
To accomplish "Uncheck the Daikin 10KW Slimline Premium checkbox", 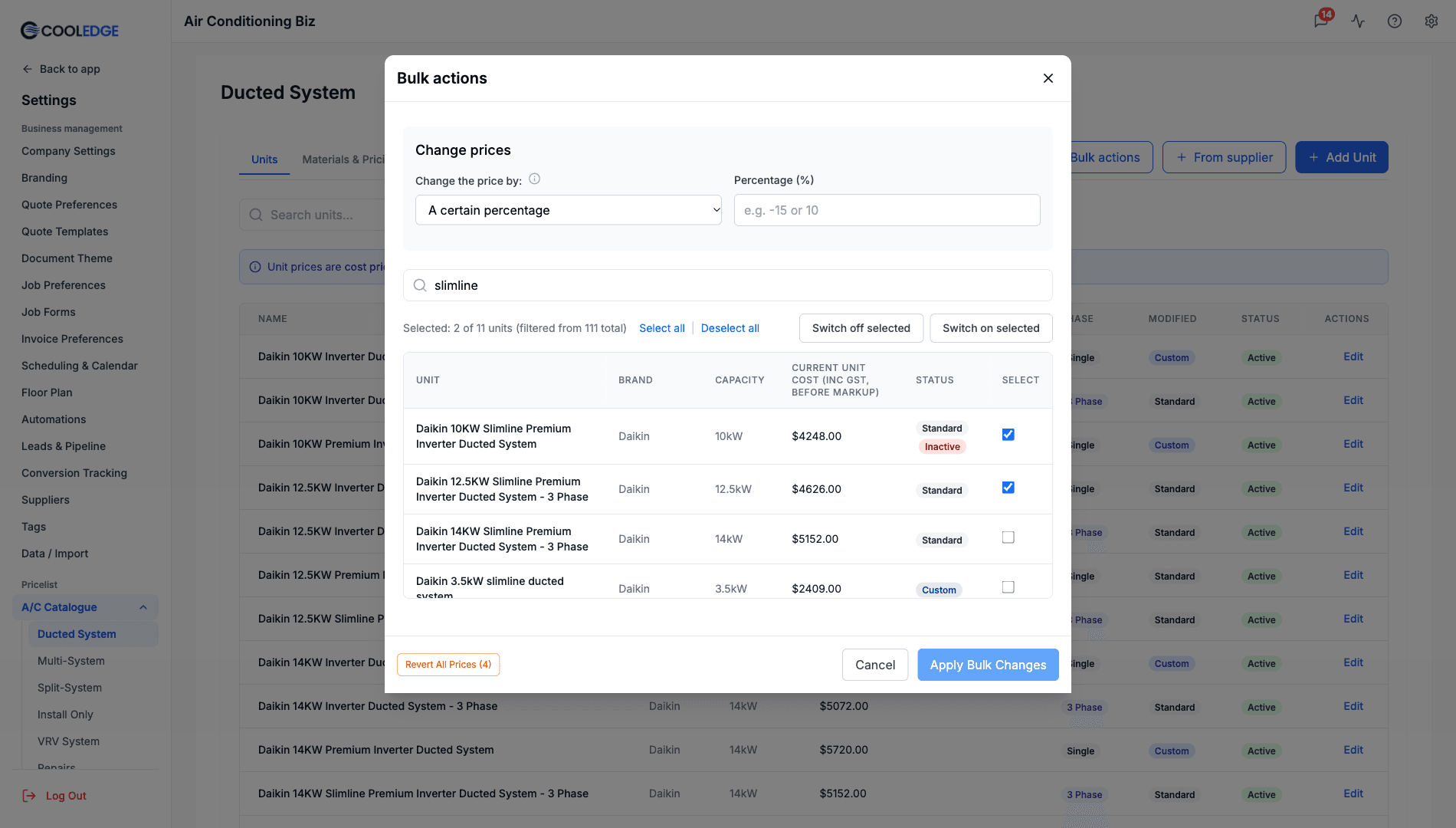I will point(1008,435).
